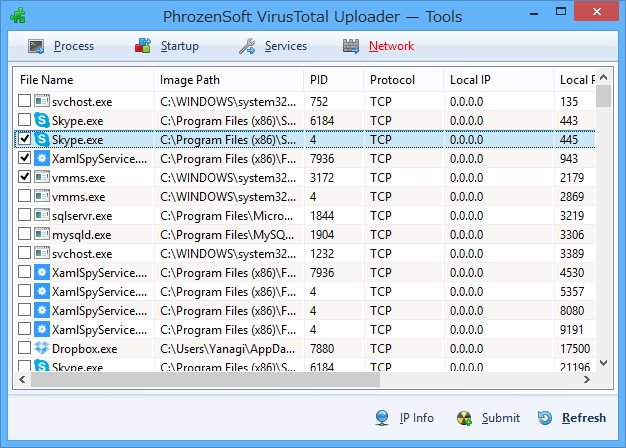Open IP Info for selection
Image resolution: width=626 pixels, height=448 pixels.
point(404,418)
